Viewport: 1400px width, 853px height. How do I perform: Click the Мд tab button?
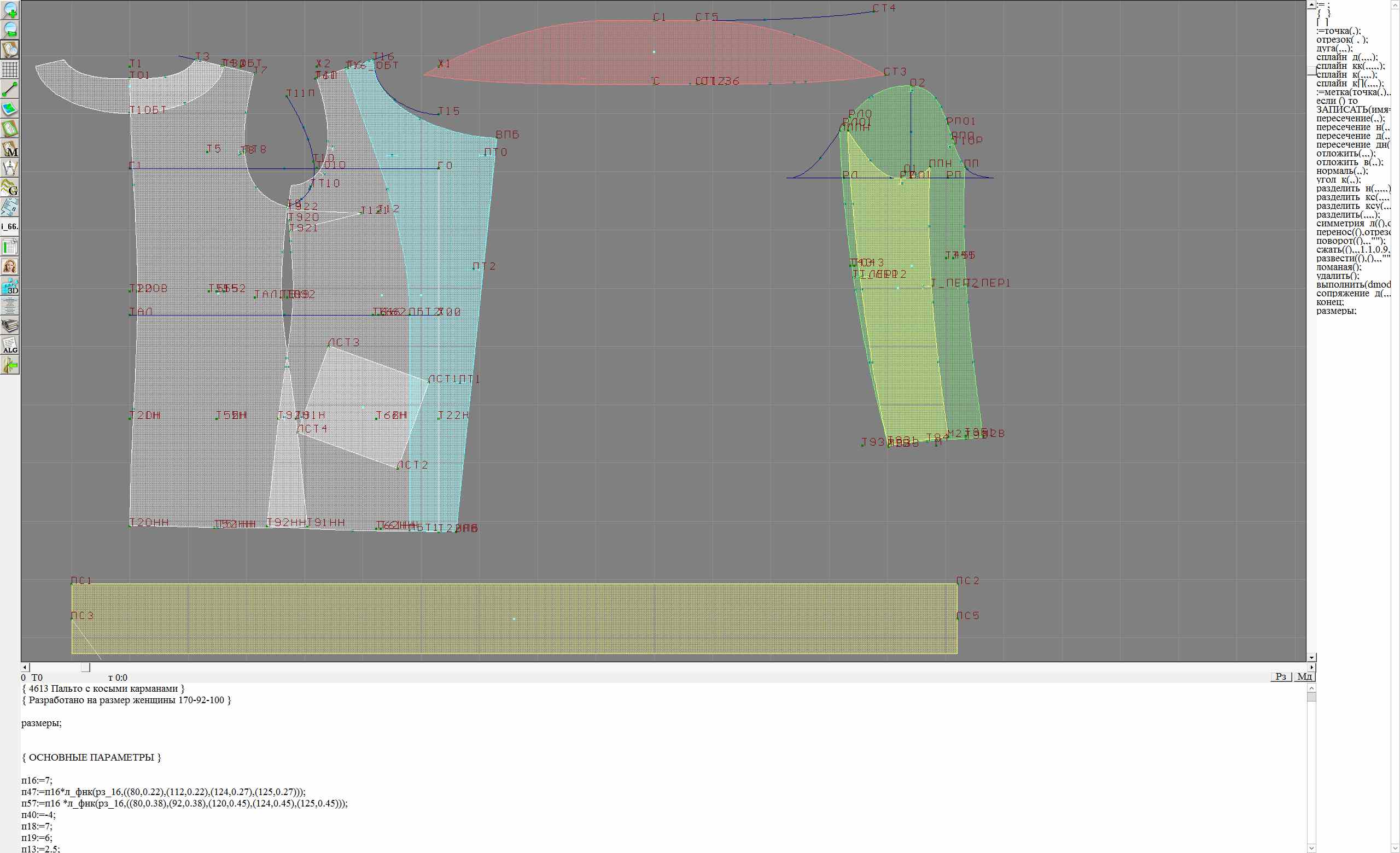(x=1304, y=676)
